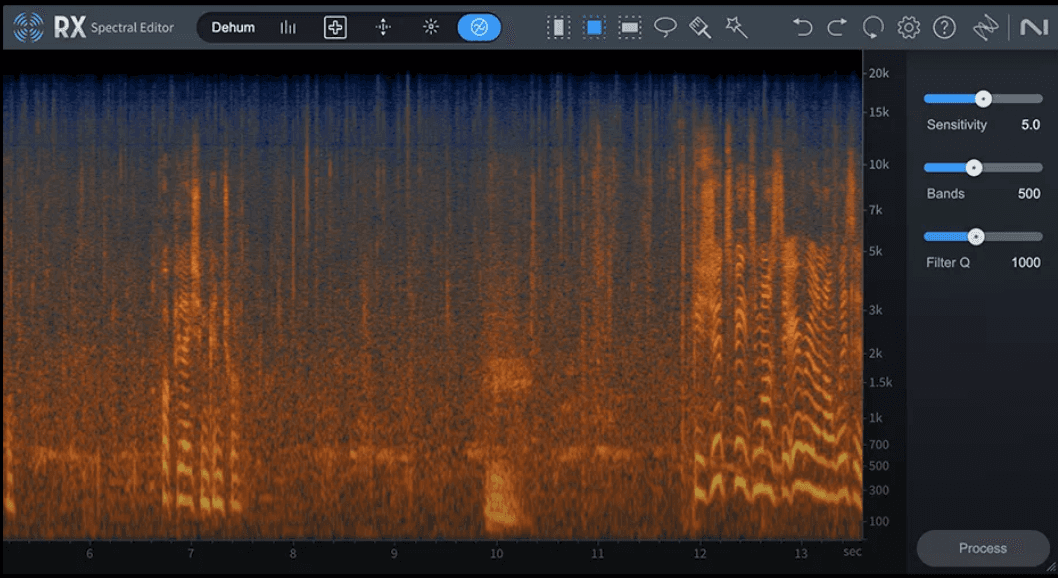Screen dimensions: 1058x578
Task: Select the Time-Frequency selection tool
Action: click(x=594, y=28)
